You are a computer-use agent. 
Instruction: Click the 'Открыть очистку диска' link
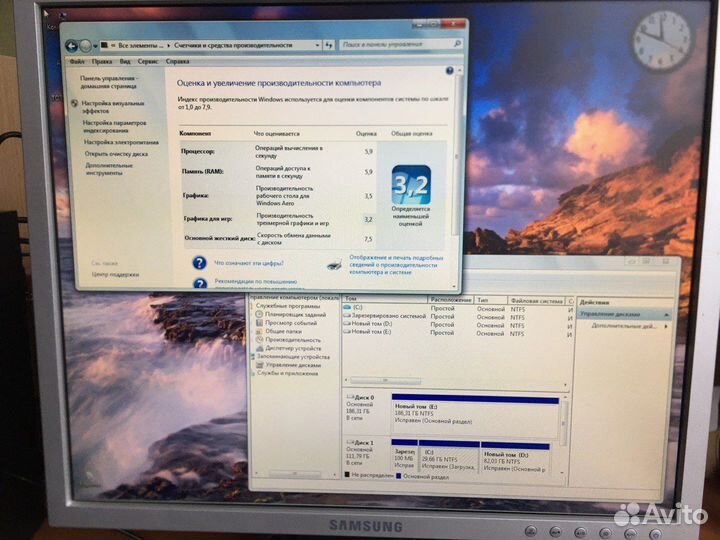tap(116, 154)
